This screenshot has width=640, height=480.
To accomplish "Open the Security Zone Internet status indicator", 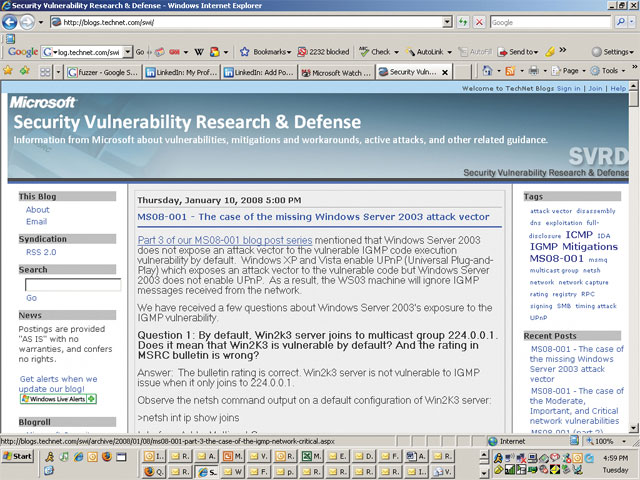I will pyautogui.click(x=507, y=441).
